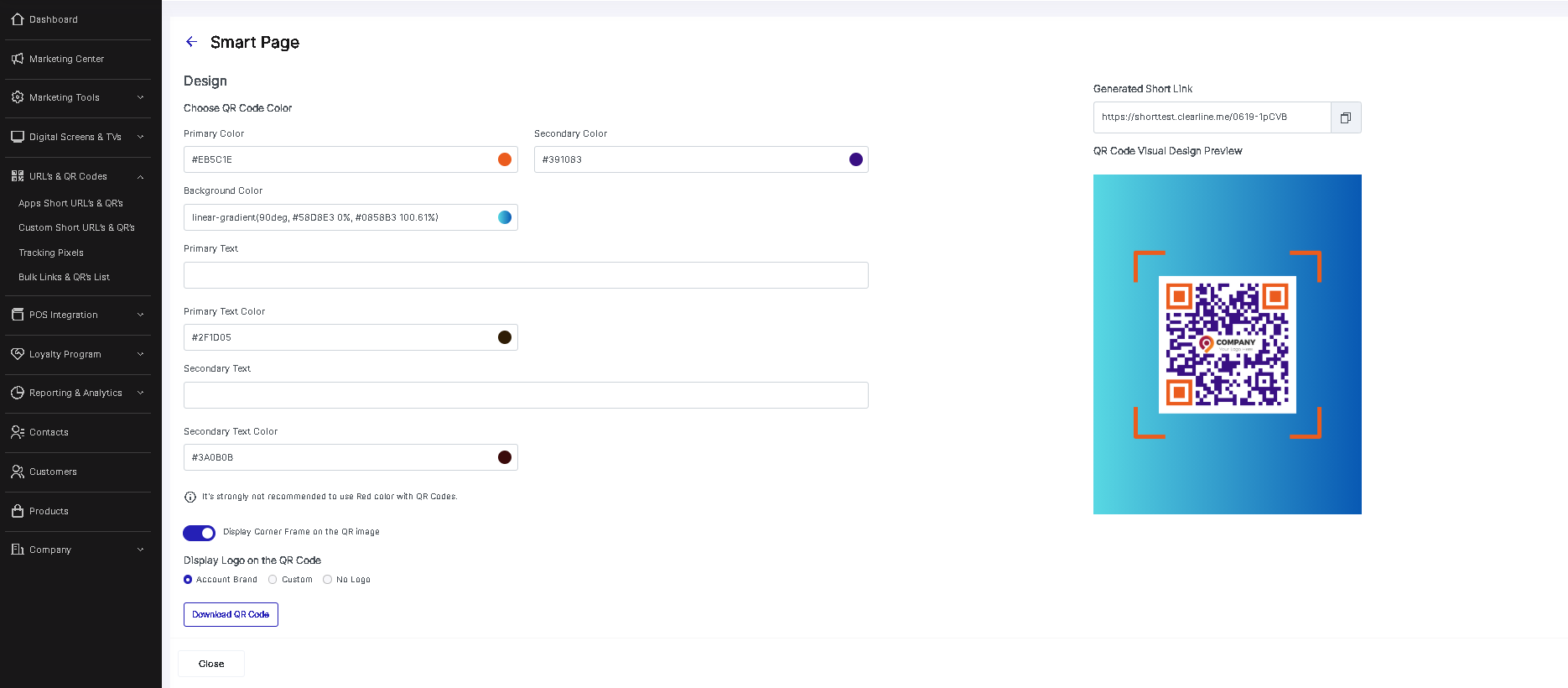Open the Products page label
Screen dimensions: 1568x688
pyautogui.click(x=49, y=511)
